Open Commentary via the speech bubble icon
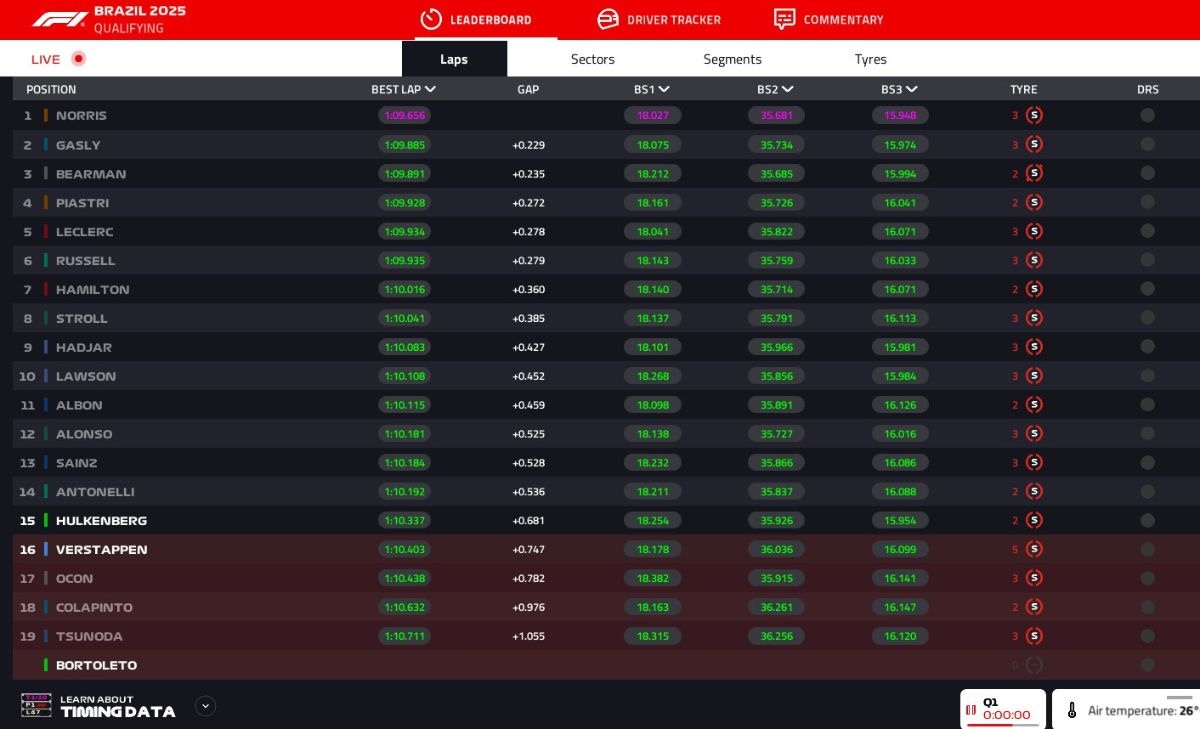The height and width of the screenshot is (729, 1200). tap(782, 19)
